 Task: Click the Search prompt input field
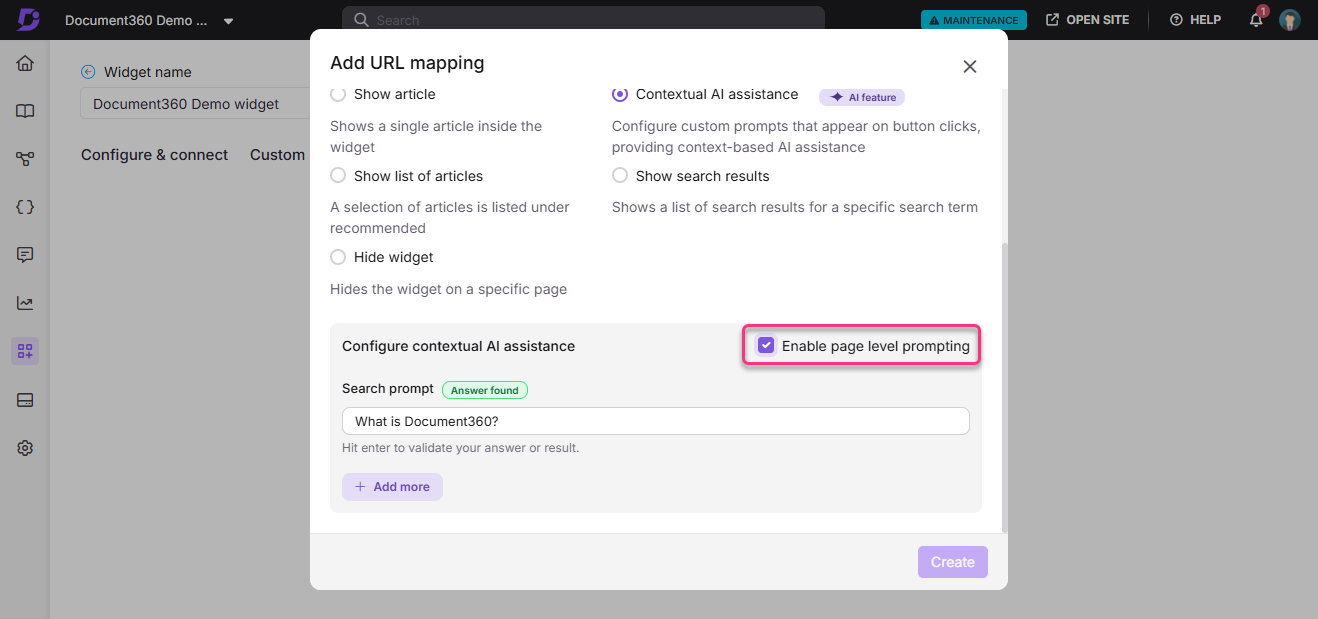[655, 421]
